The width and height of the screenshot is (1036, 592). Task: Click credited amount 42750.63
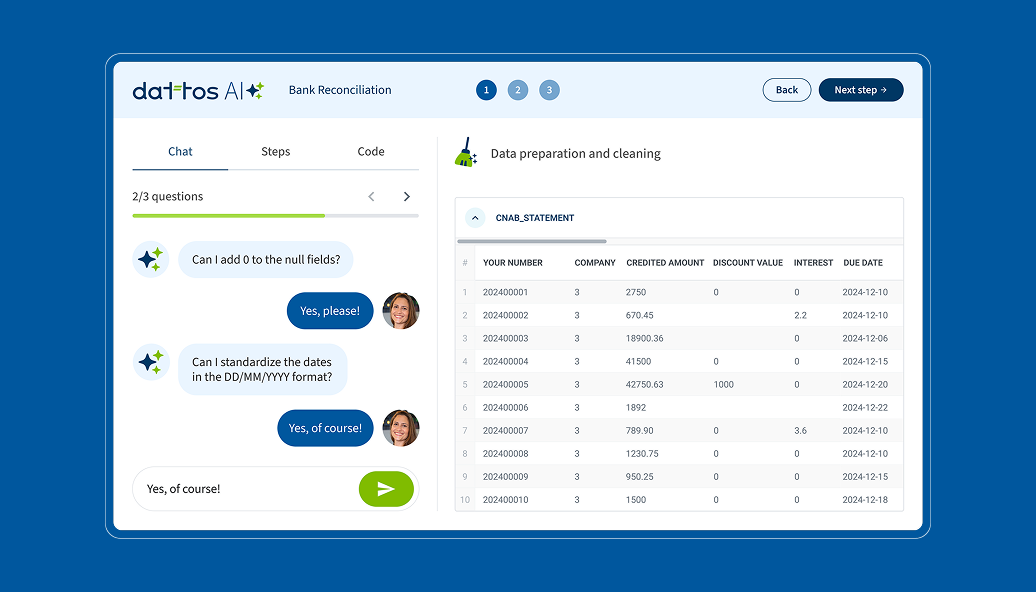coord(645,385)
